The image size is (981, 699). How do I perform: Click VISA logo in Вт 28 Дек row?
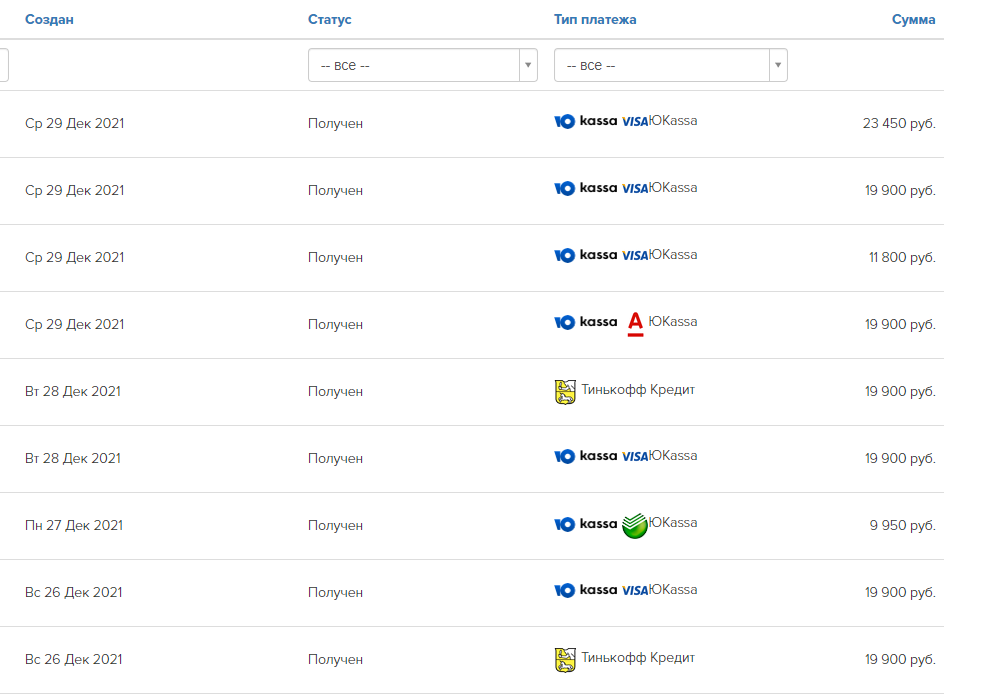click(x=635, y=457)
